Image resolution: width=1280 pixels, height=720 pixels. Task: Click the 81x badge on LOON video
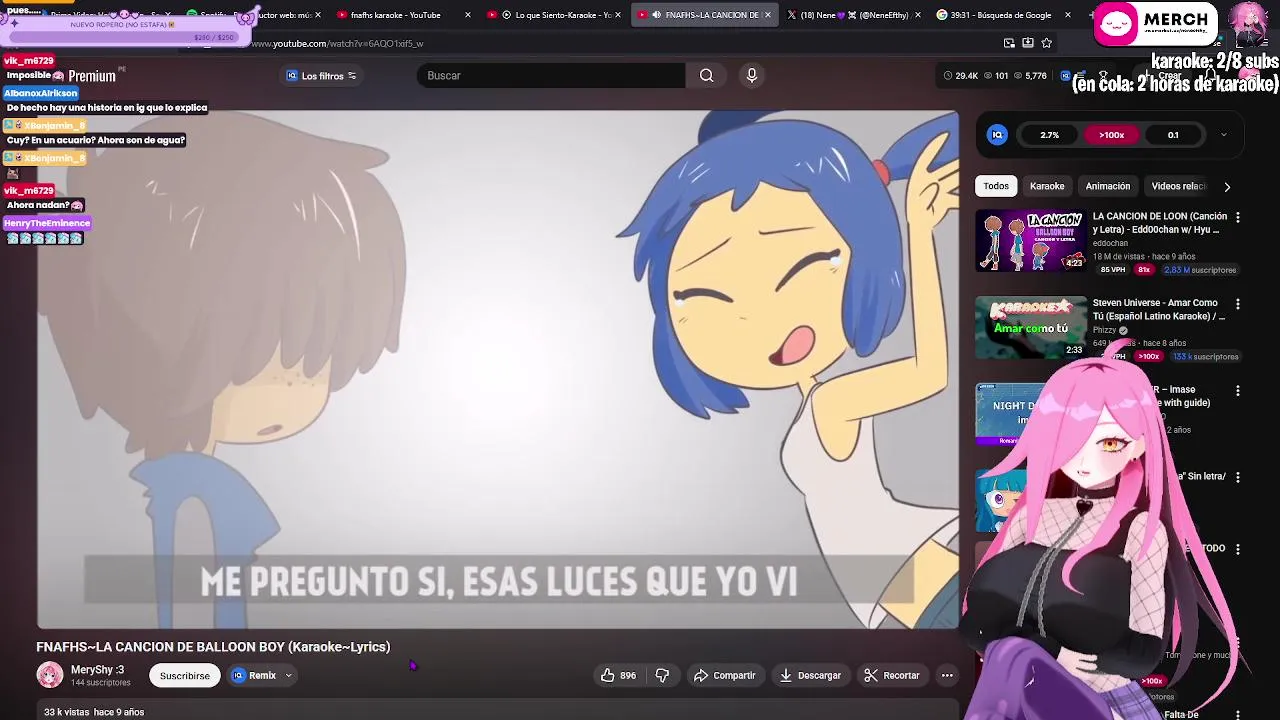tap(1145, 270)
